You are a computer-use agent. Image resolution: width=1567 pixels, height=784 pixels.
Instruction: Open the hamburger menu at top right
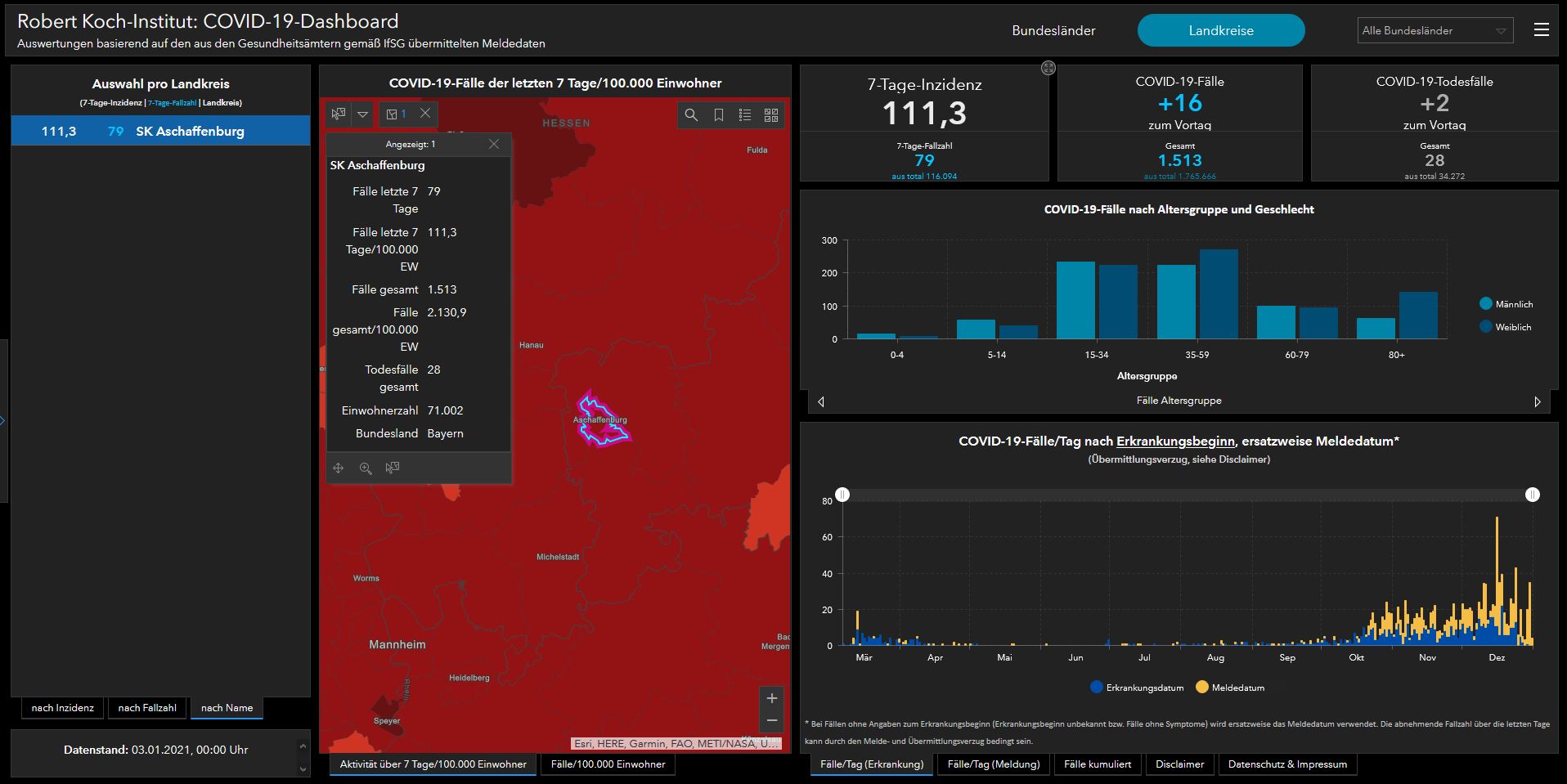[x=1541, y=30]
